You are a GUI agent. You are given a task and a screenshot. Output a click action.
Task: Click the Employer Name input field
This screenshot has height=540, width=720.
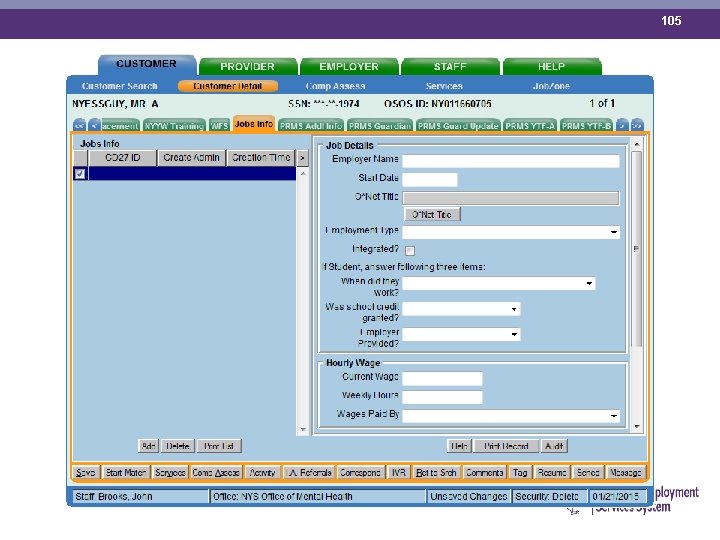click(x=511, y=161)
